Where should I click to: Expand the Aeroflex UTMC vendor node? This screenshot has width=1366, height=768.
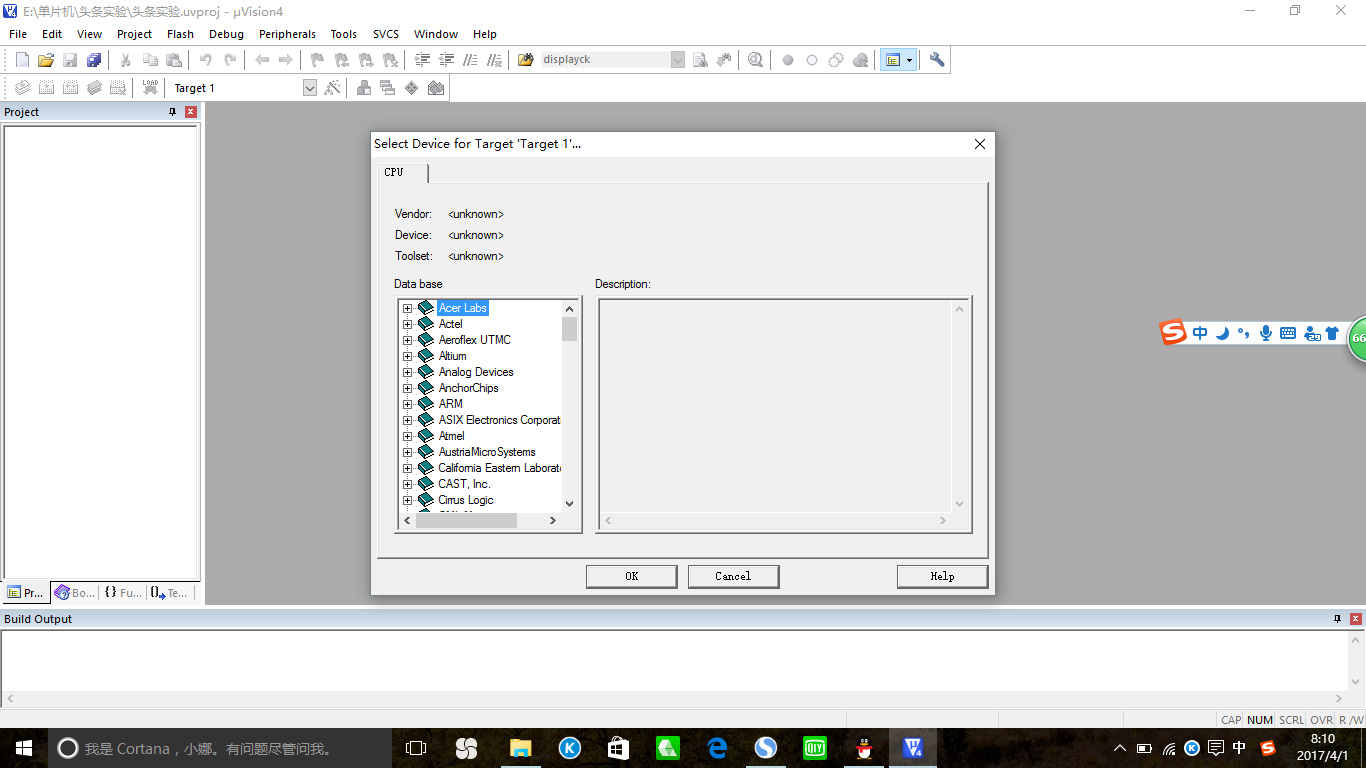pyautogui.click(x=408, y=340)
